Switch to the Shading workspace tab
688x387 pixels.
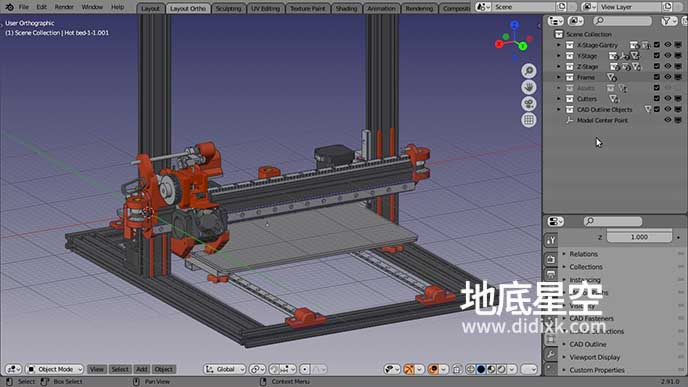tap(346, 8)
